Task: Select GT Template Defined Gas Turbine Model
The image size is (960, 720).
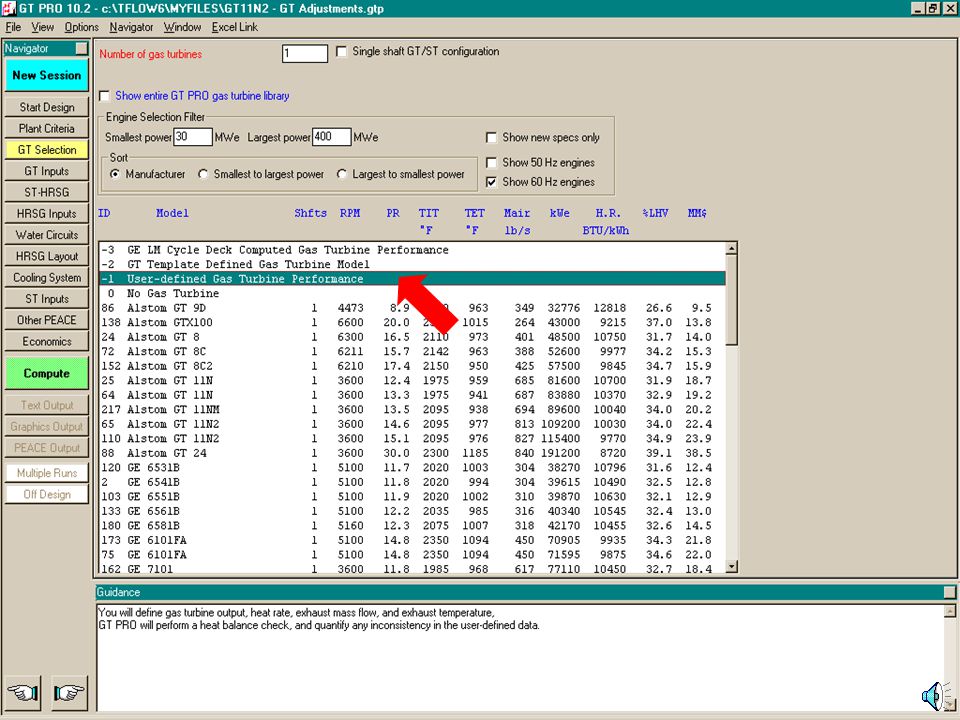Action: tap(411, 264)
